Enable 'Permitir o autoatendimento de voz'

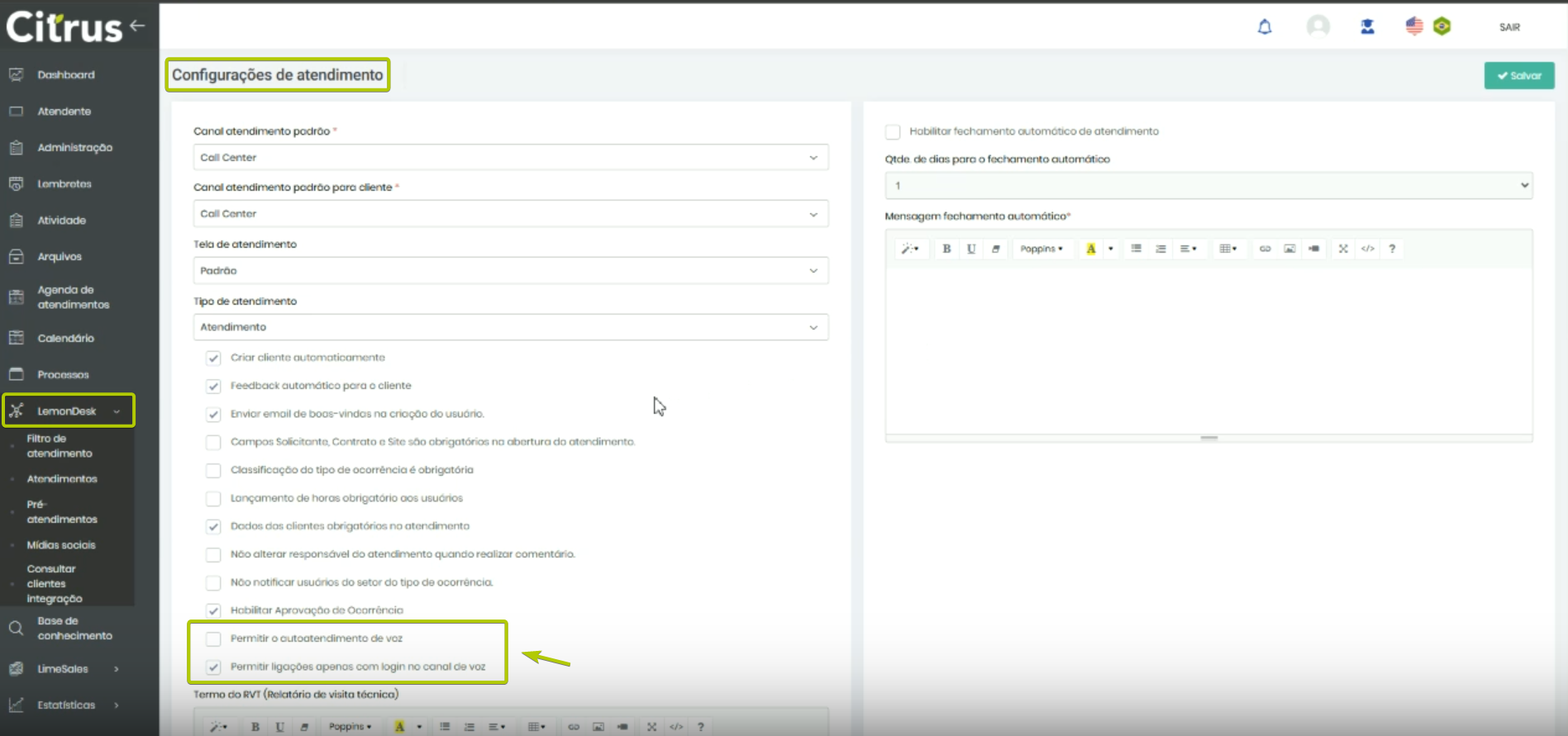(213, 639)
